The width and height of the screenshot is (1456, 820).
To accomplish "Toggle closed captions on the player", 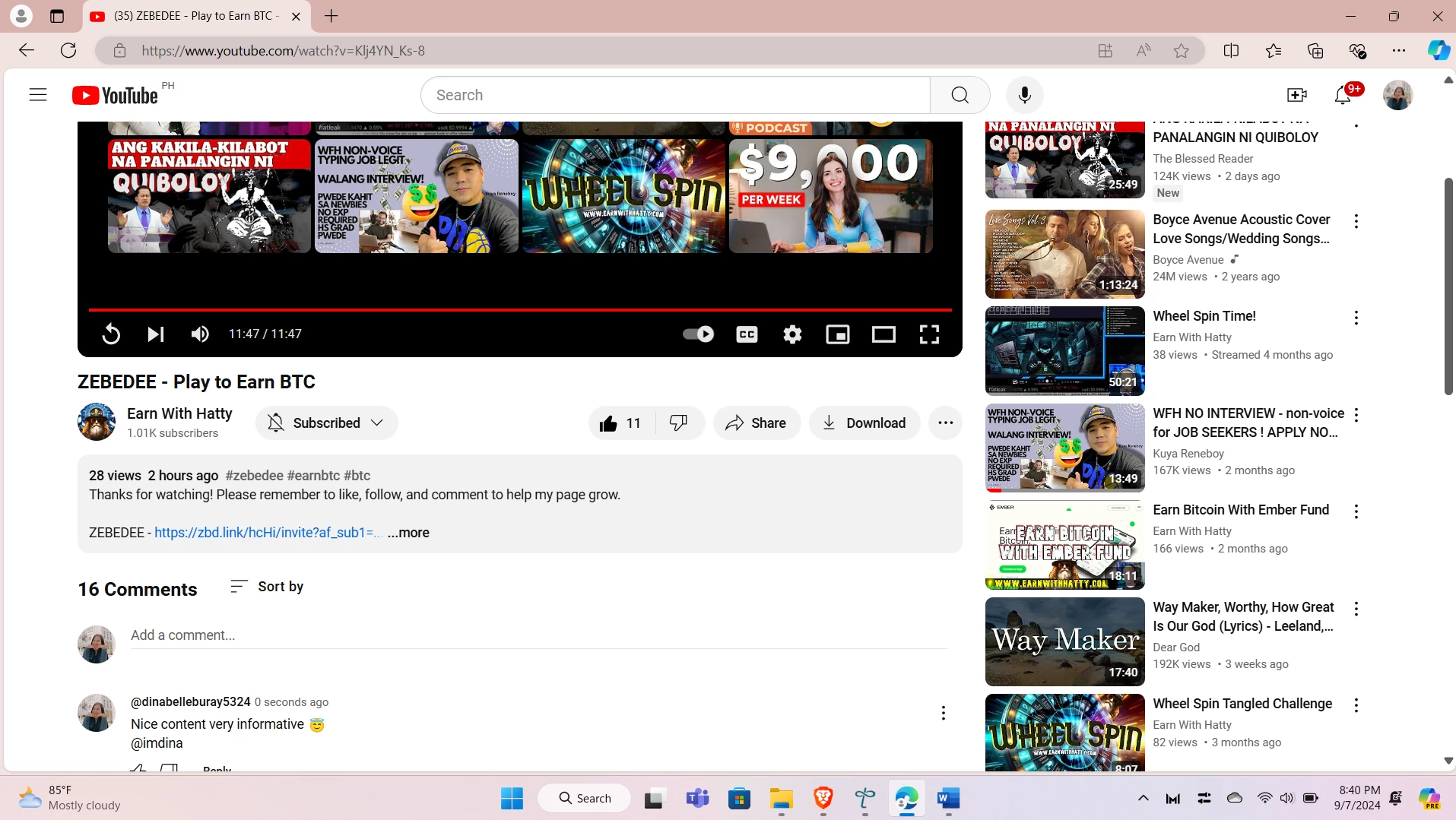I will tap(747, 334).
